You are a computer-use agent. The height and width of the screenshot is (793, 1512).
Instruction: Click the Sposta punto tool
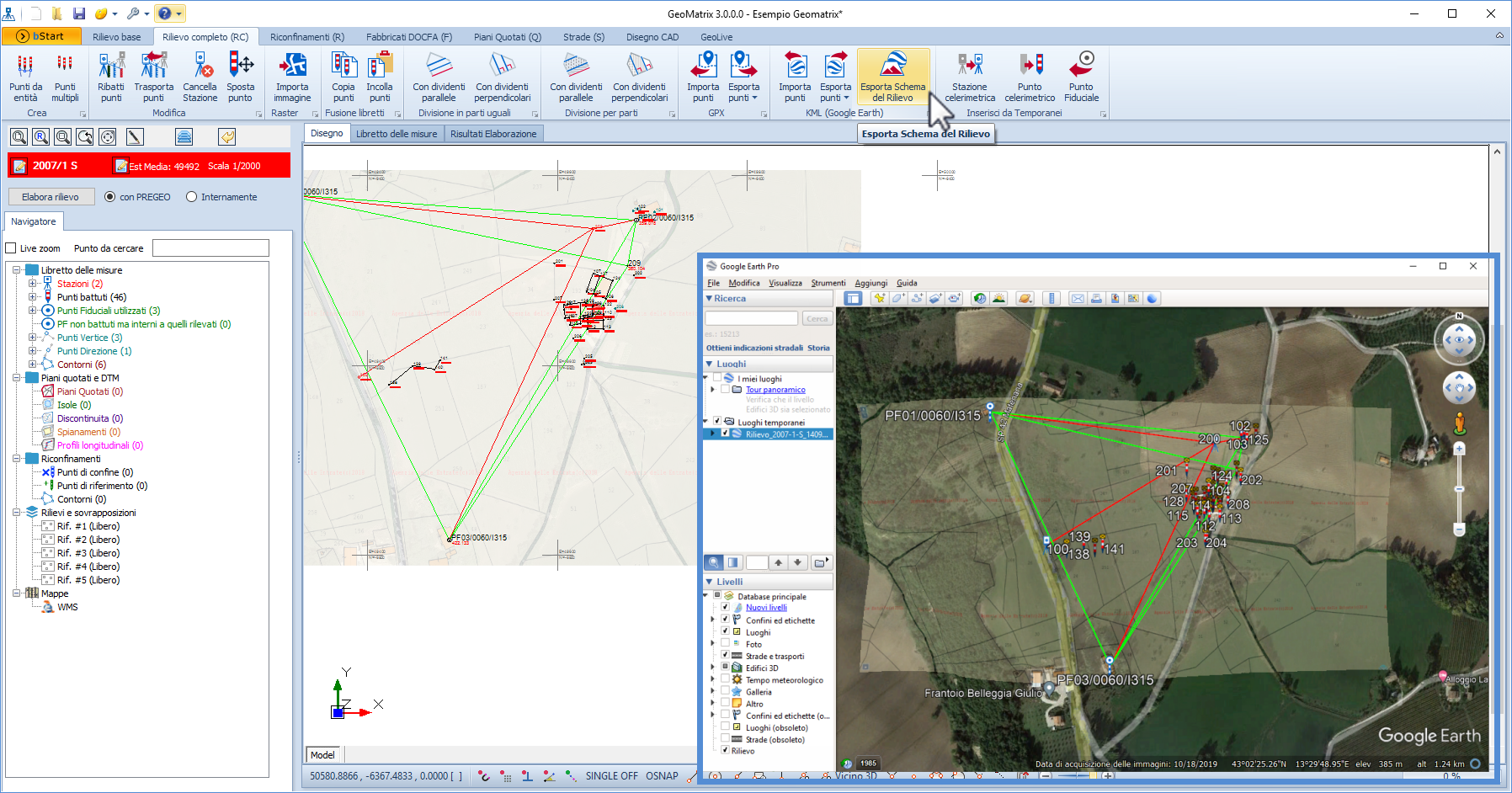tap(241, 77)
